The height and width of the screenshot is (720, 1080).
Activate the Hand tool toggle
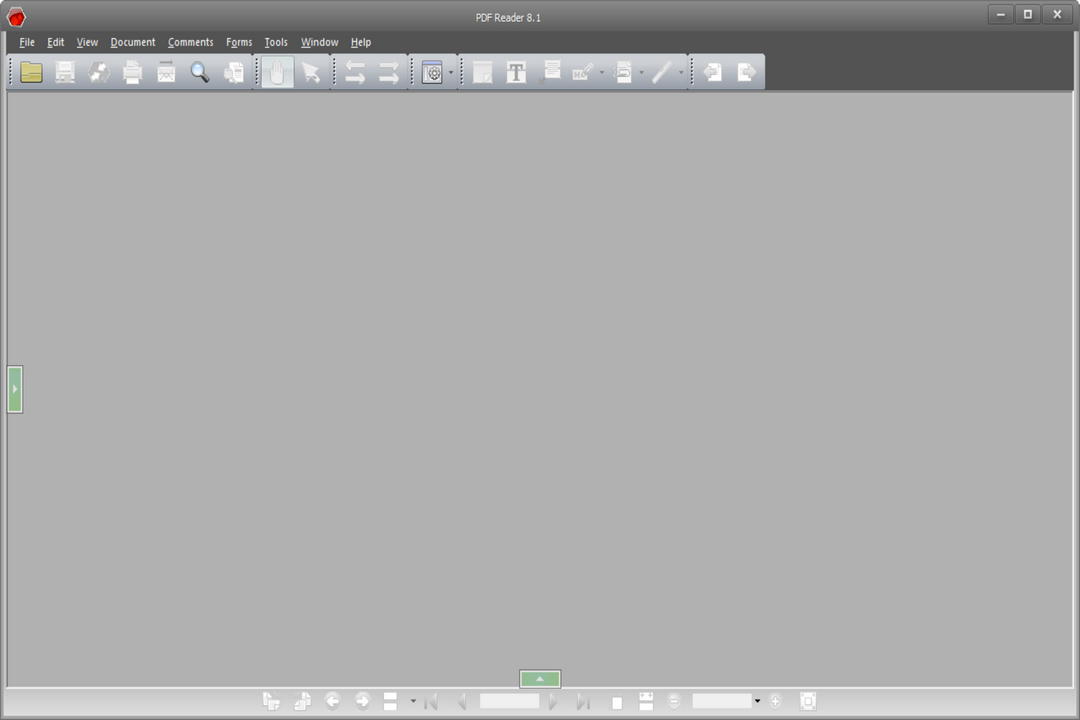tap(277, 72)
